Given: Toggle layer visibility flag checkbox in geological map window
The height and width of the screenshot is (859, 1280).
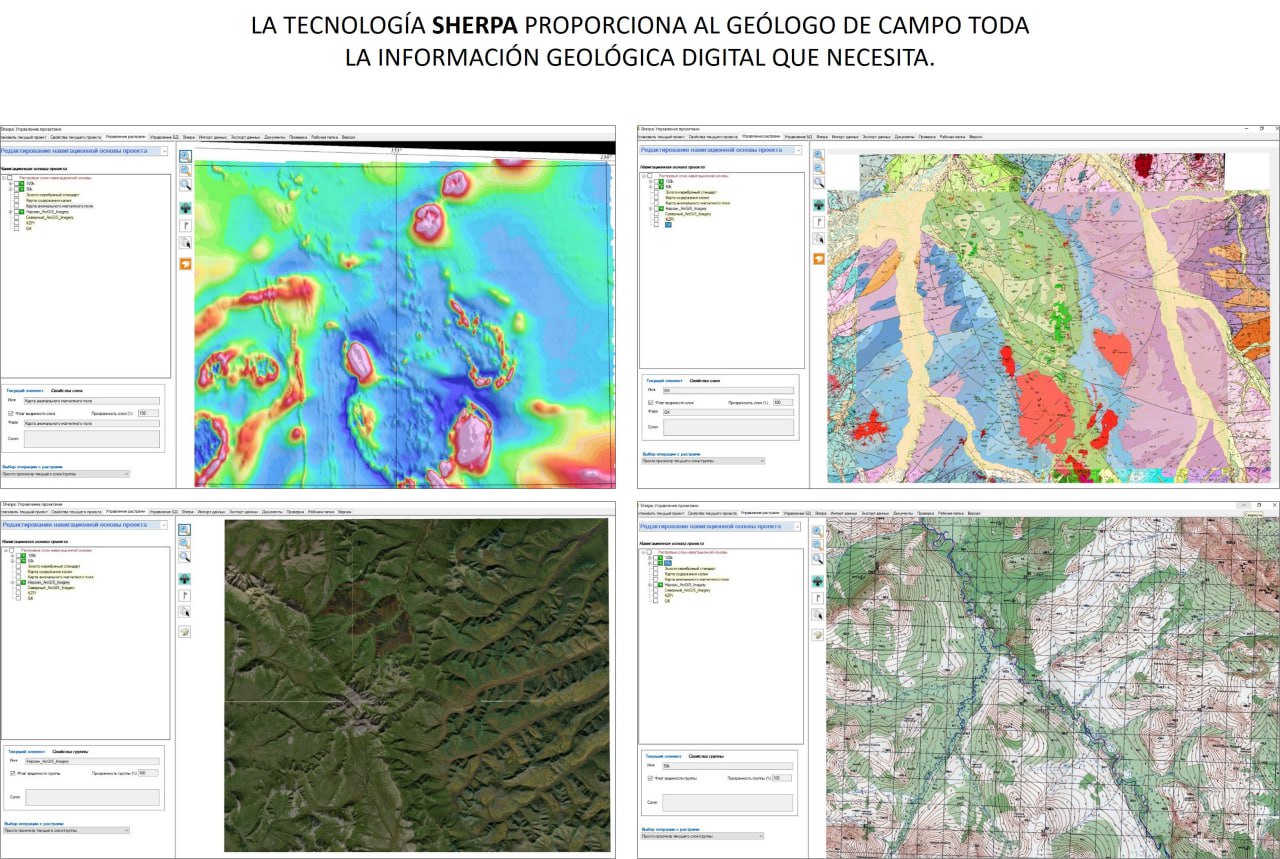Looking at the screenshot, I should coord(651,402).
